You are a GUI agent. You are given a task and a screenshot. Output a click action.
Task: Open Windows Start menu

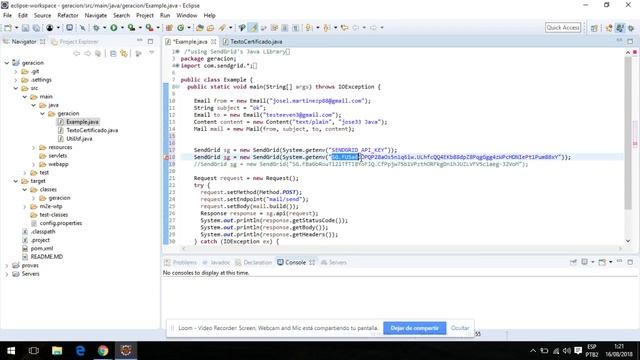11,351
